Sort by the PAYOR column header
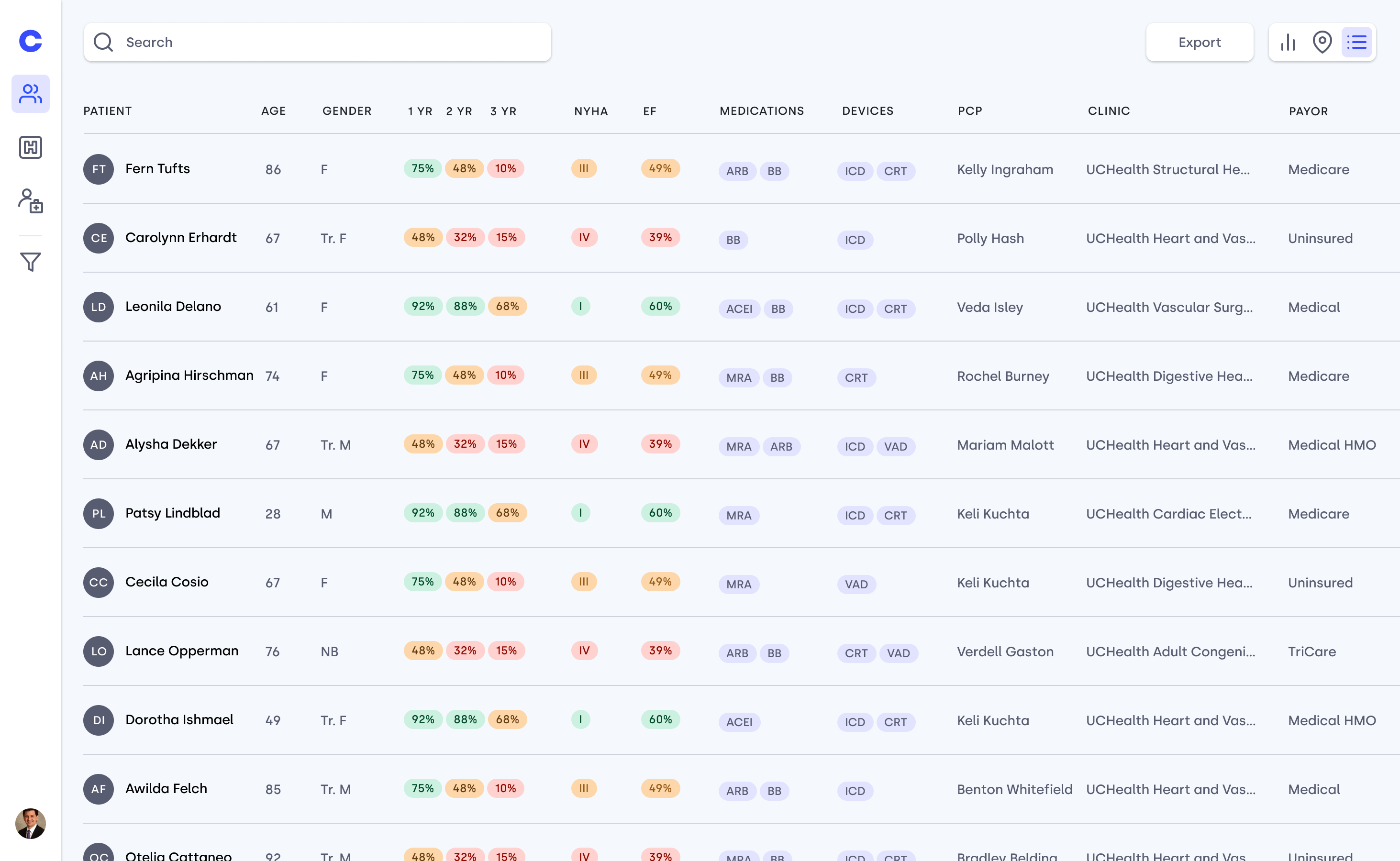Screen dimensions: 1400x861 [x=1308, y=111]
